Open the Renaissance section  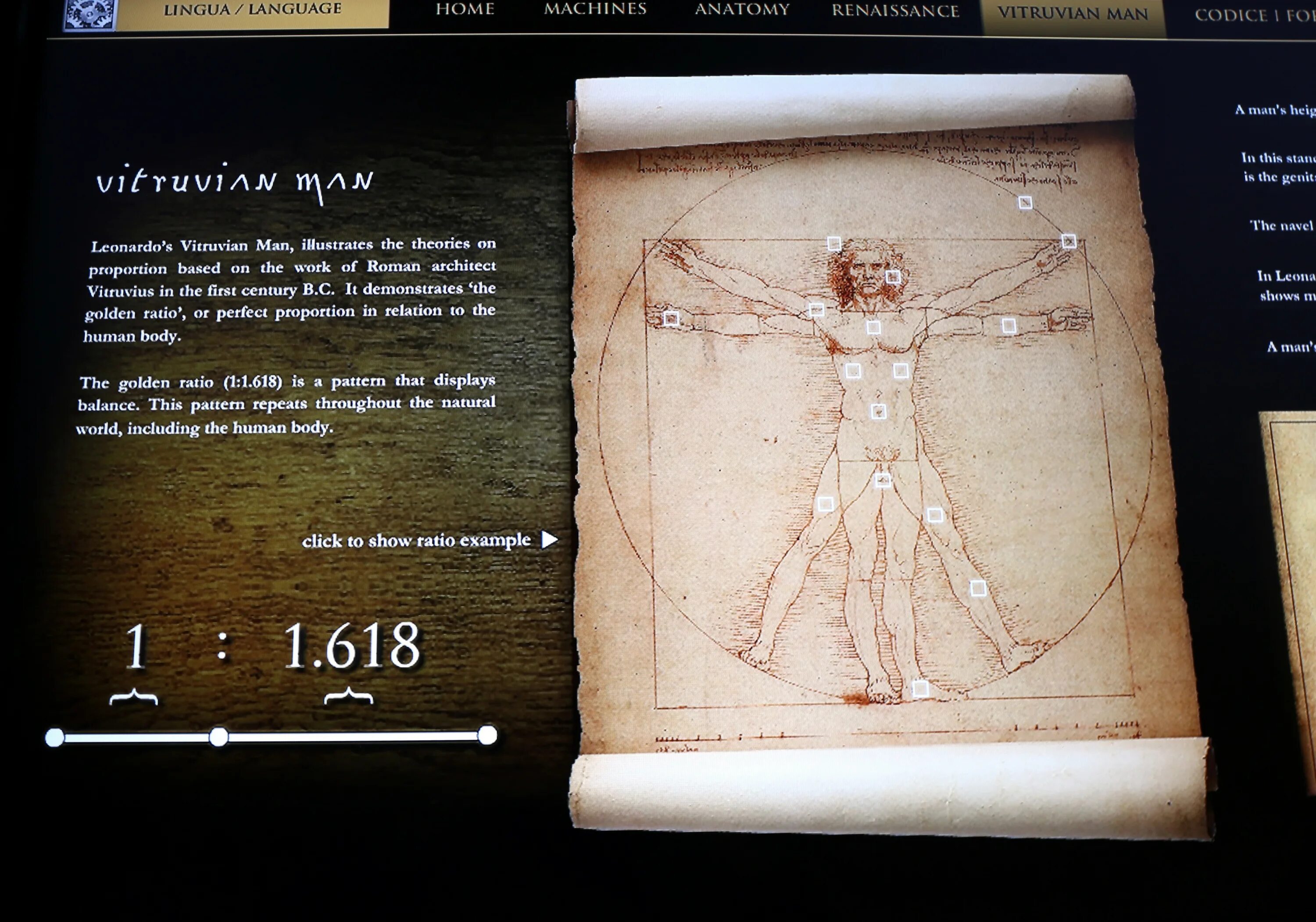pos(895,11)
